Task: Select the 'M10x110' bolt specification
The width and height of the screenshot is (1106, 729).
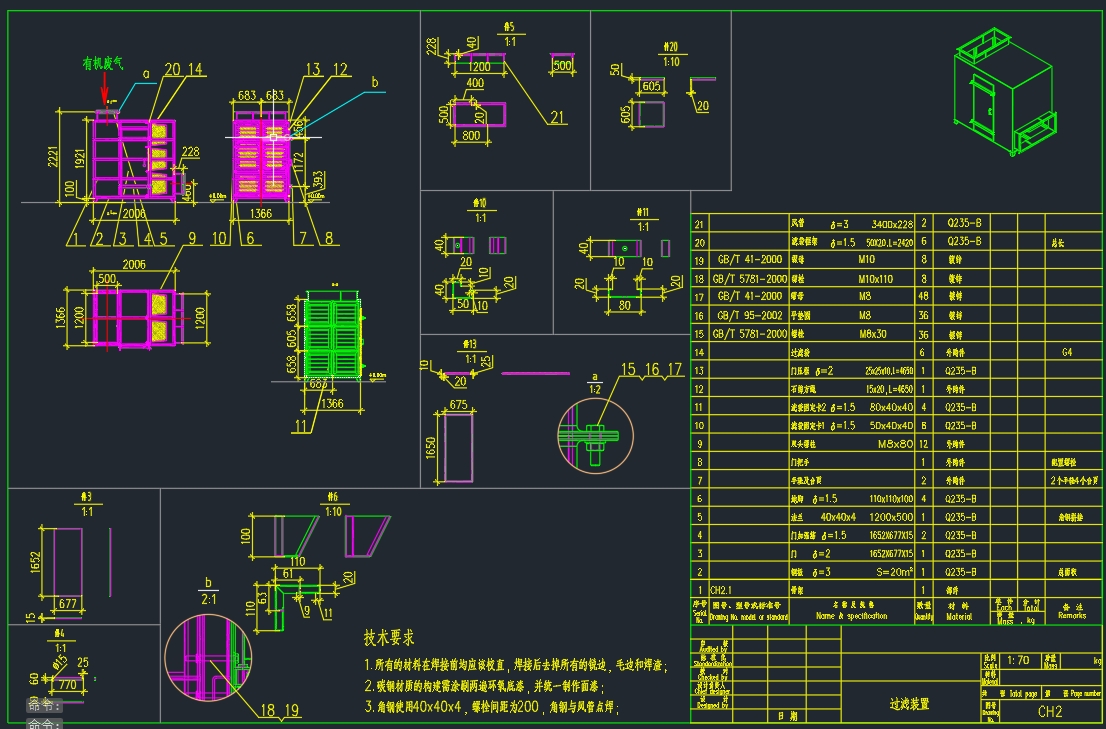Action: (x=875, y=278)
